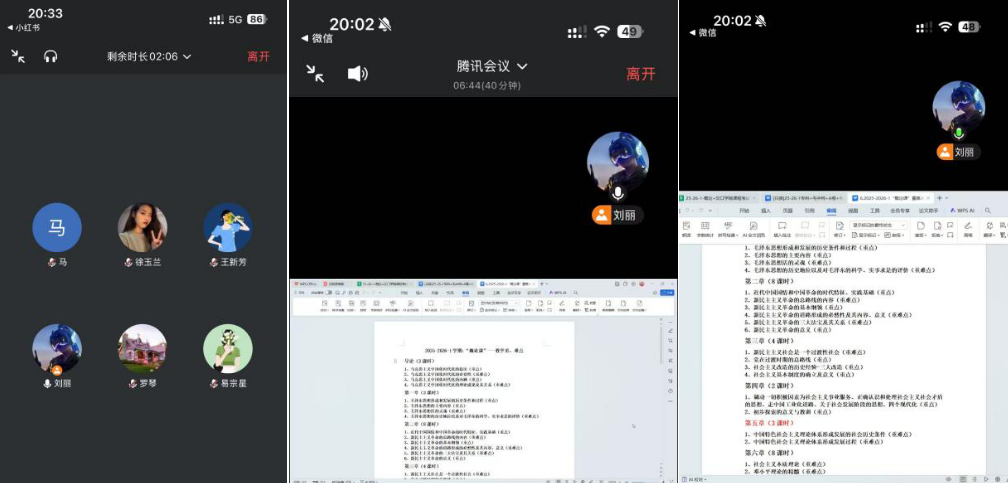Open 论文助手 tab in right WPS window

click(x=929, y=211)
